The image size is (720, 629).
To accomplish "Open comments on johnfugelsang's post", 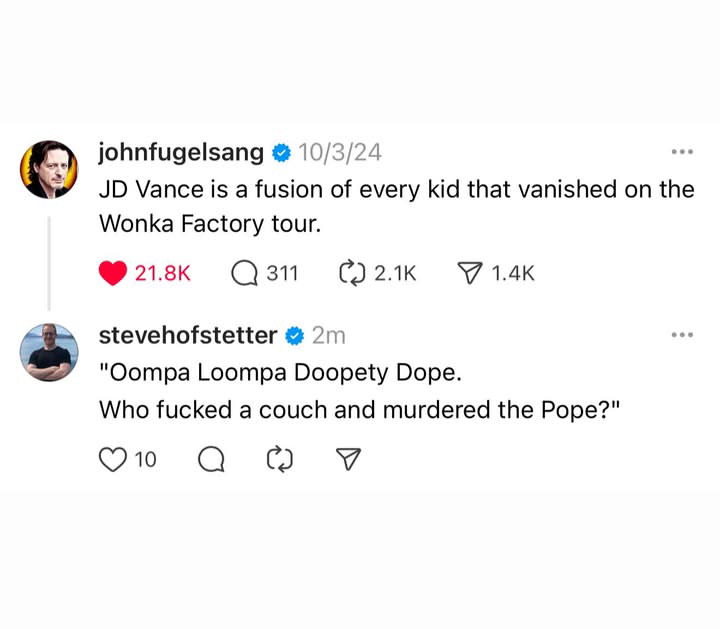I will click(x=244, y=272).
